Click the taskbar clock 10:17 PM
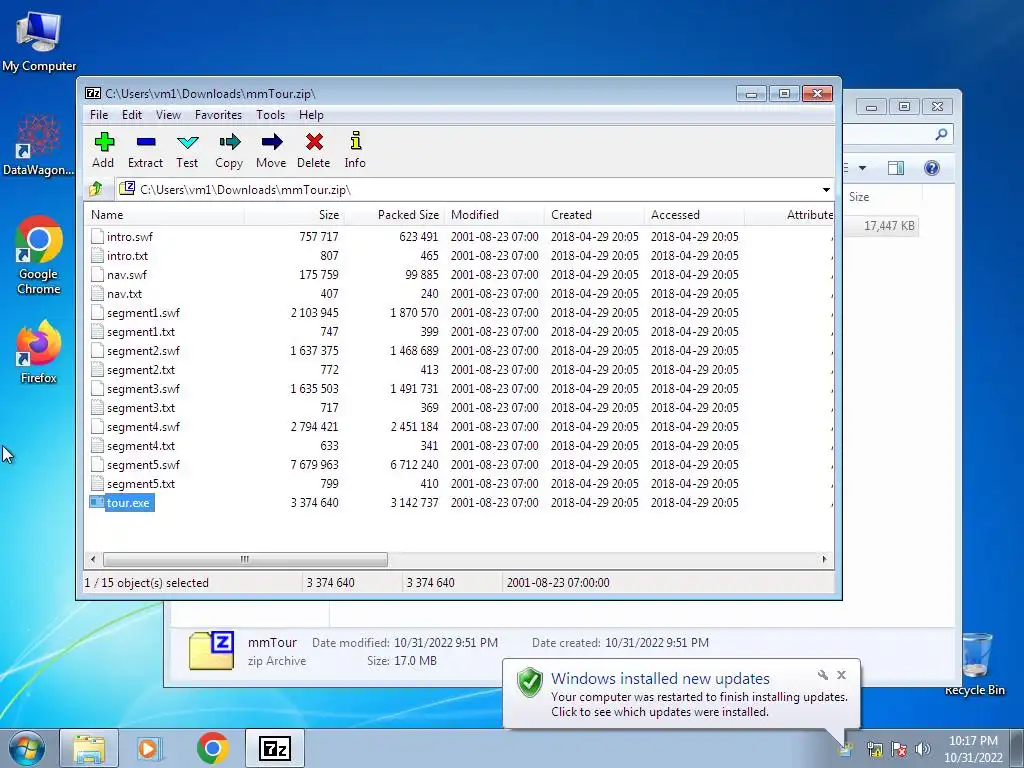Viewport: 1024px width, 768px height. click(x=973, y=741)
